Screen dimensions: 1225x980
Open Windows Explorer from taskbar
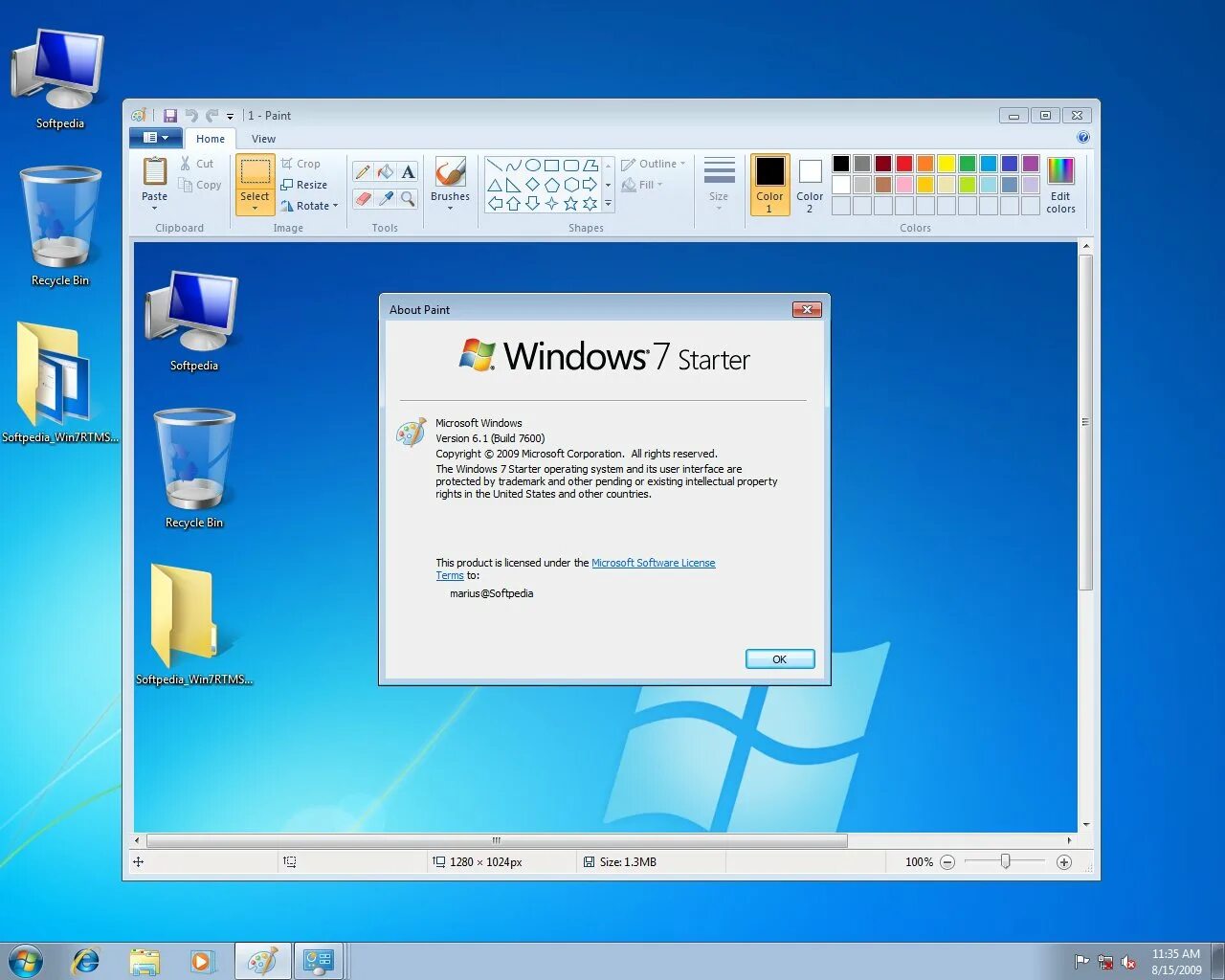tap(145, 961)
